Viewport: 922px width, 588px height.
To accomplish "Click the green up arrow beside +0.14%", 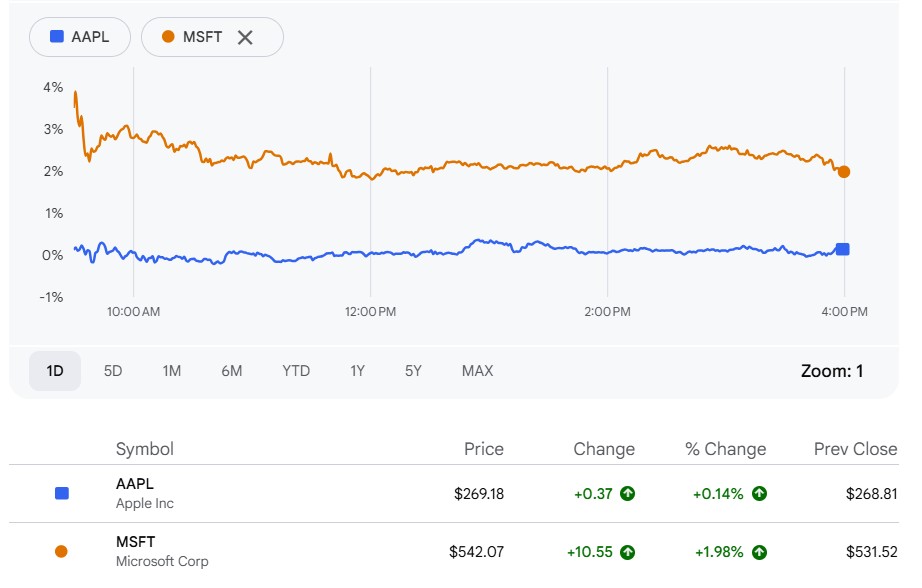I will click(x=759, y=493).
